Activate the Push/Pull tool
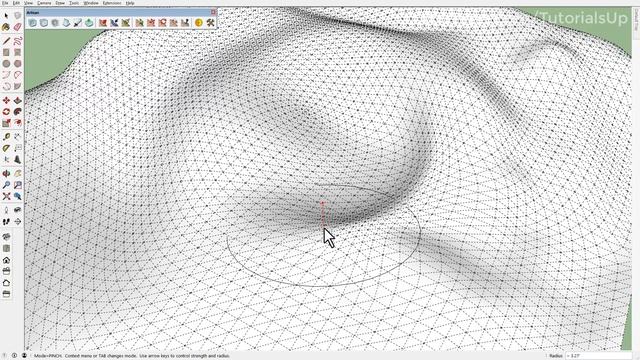 [x=18, y=100]
